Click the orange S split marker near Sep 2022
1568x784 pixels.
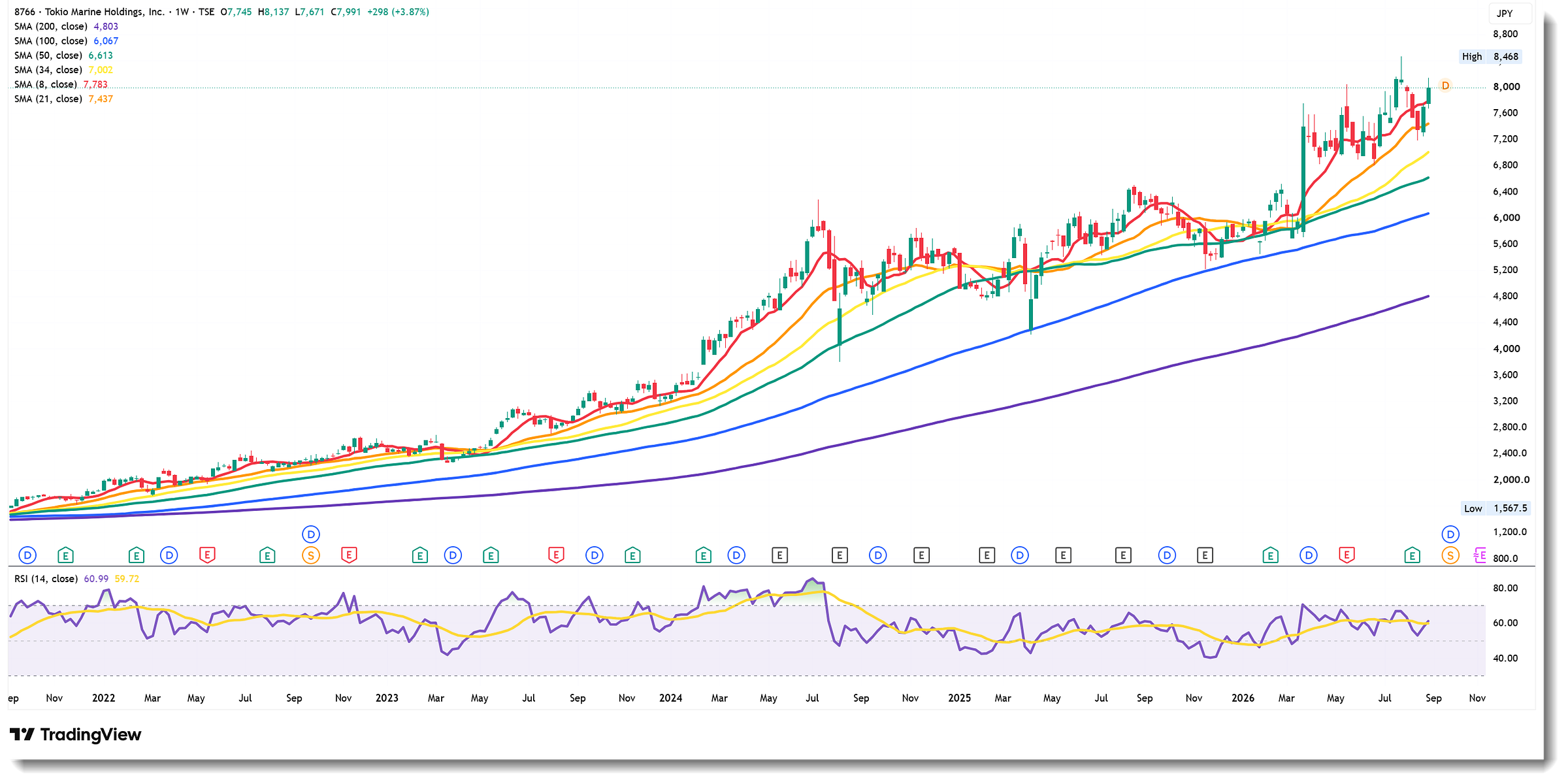point(311,556)
